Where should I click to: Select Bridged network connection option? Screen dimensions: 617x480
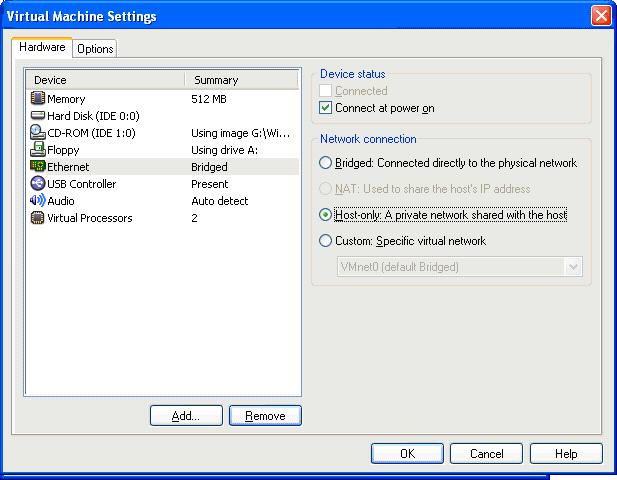[325, 163]
